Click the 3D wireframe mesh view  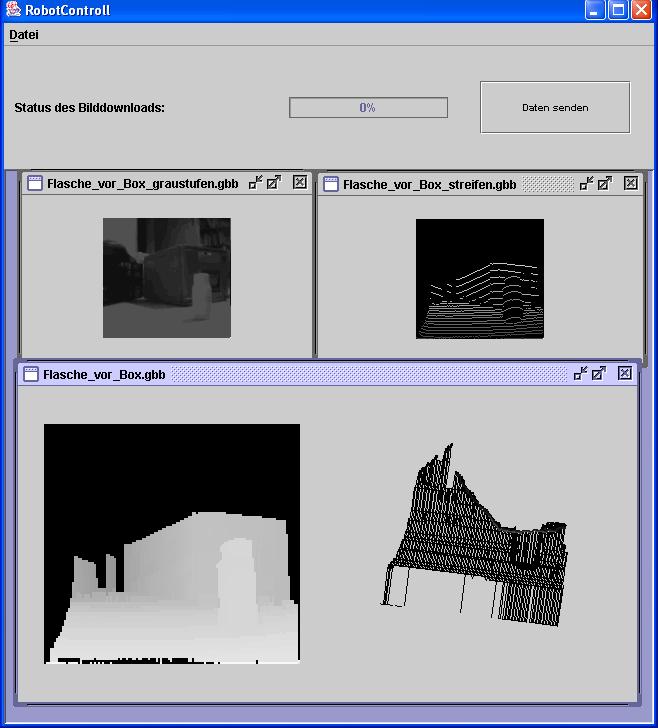[x=475, y=540]
